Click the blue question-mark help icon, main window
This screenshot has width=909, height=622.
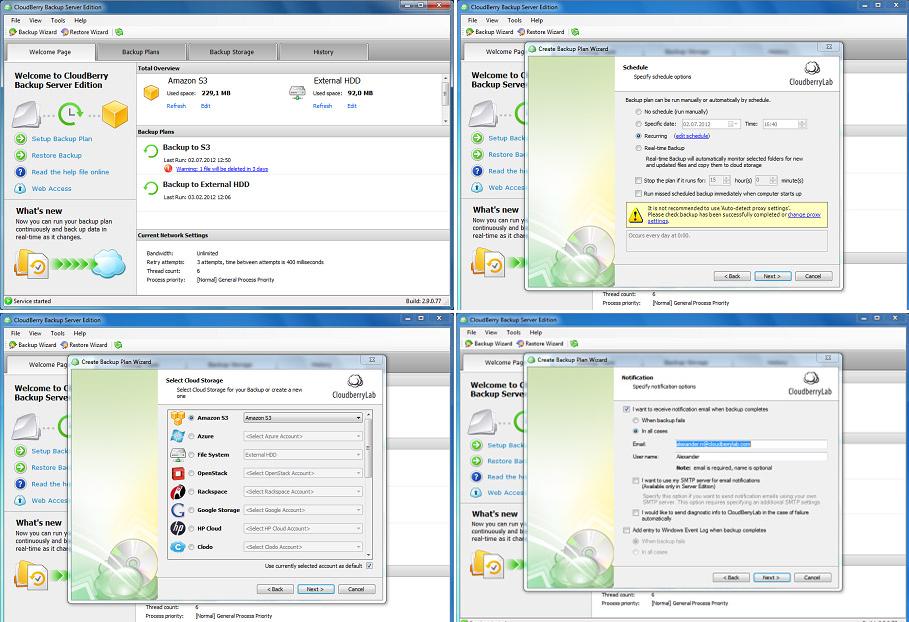(20, 172)
